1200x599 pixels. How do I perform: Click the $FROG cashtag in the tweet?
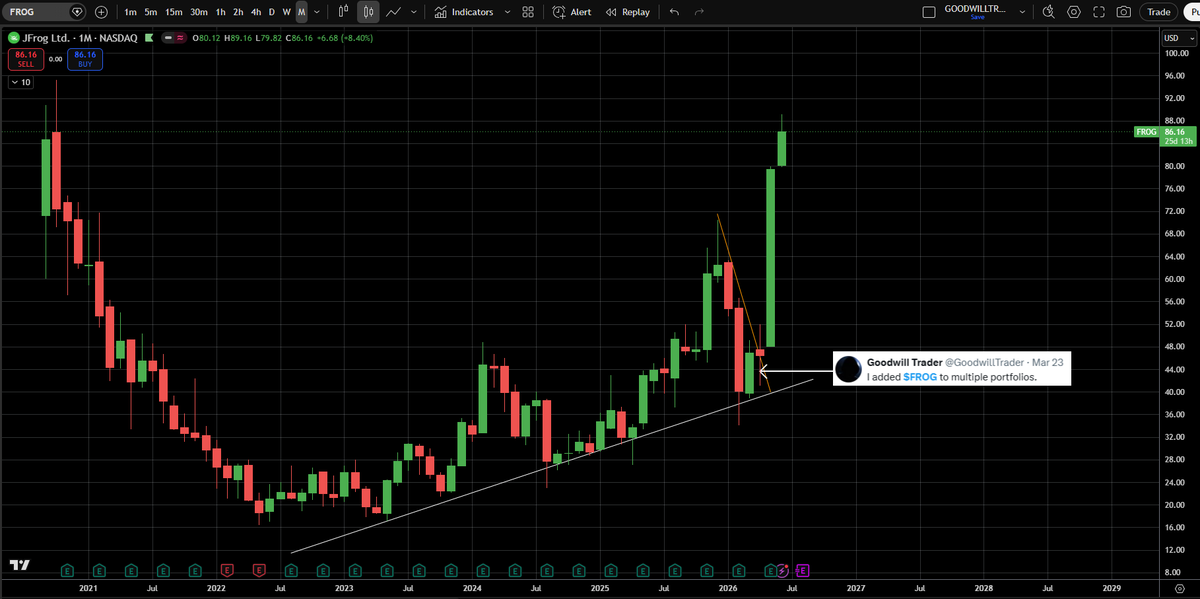[x=922, y=377]
